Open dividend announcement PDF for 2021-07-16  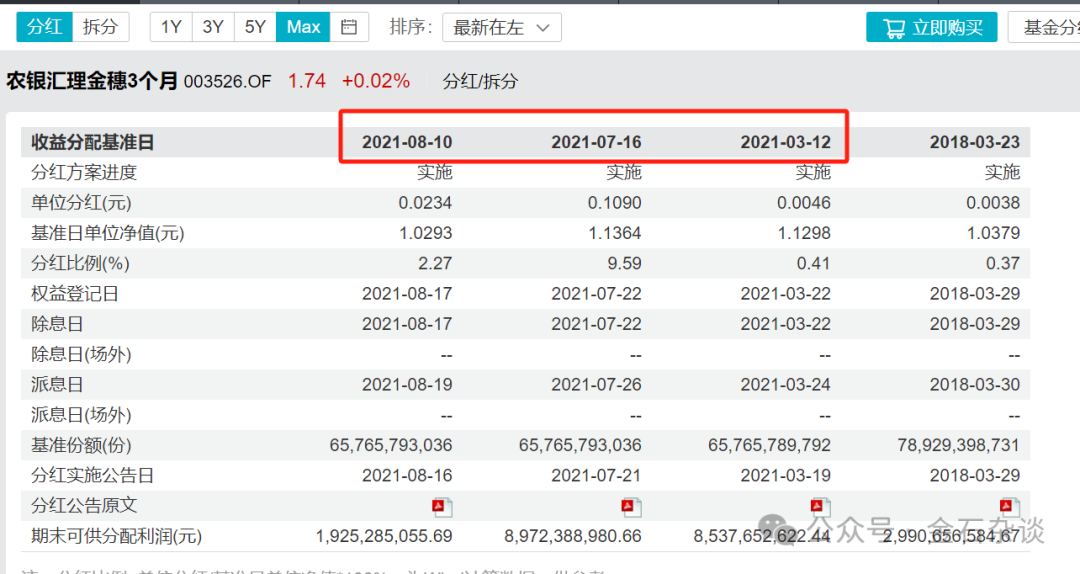[x=631, y=506]
